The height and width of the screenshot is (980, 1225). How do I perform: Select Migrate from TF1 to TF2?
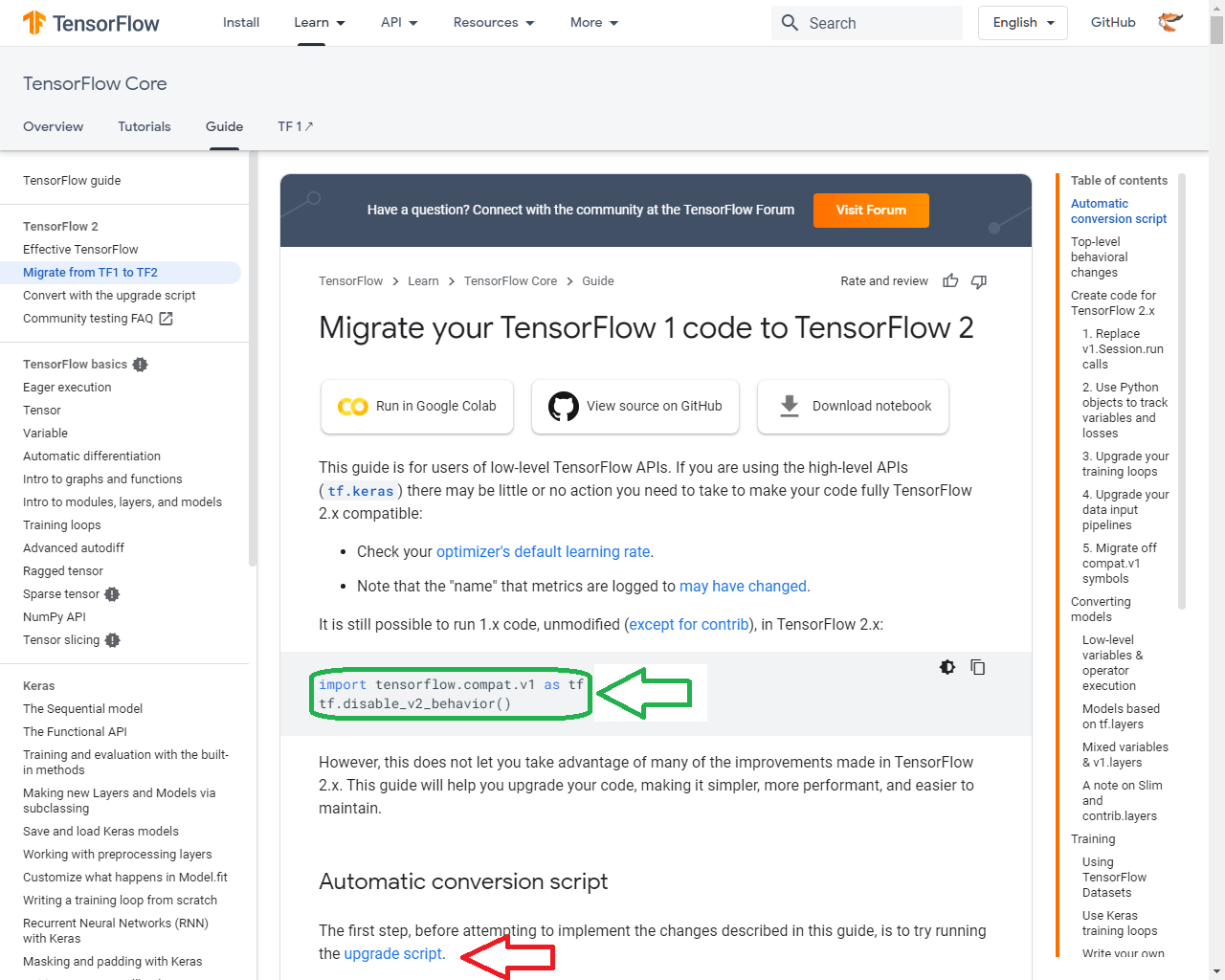(x=121, y=273)
